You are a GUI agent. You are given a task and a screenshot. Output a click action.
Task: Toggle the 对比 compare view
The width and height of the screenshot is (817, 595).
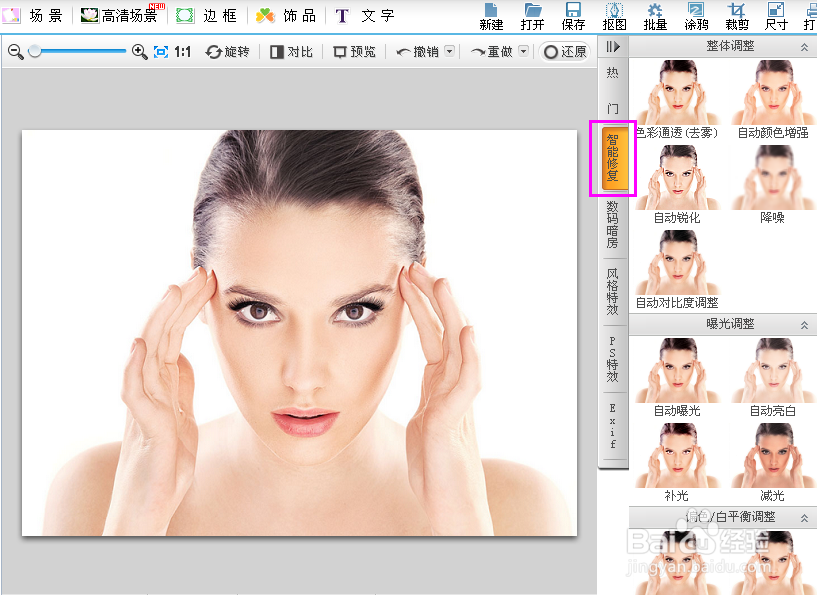coord(291,52)
